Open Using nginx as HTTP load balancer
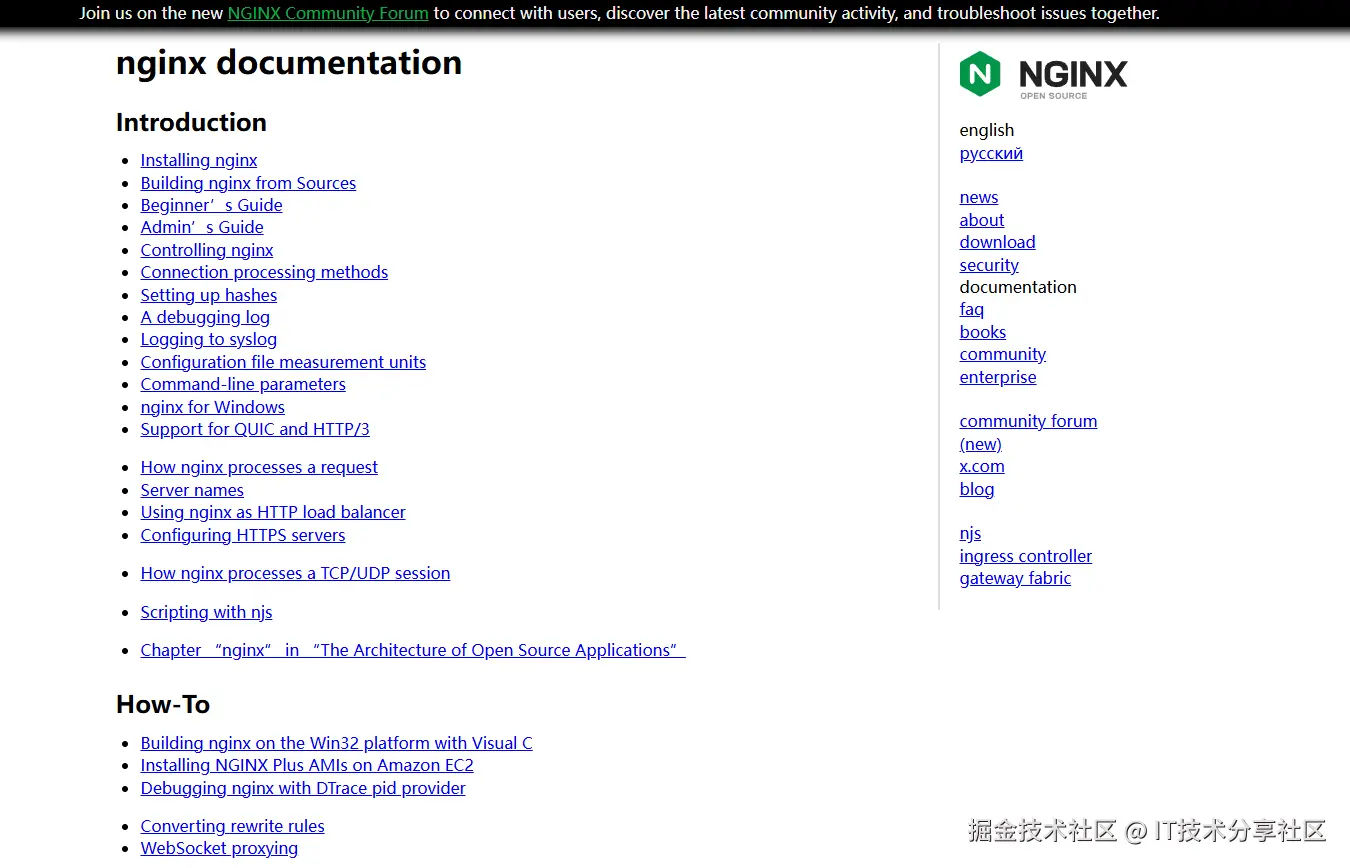This screenshot has height=868, width=1350. [x=273, y=512]
